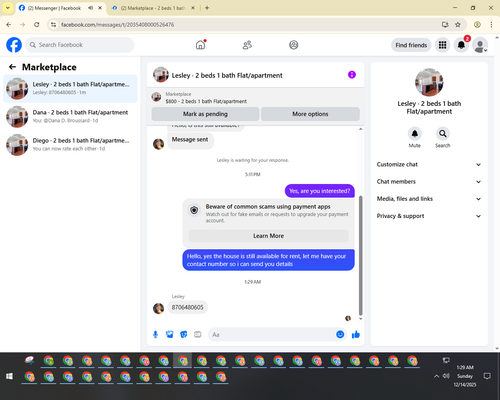
Task: Open the tab search dropdown arrow
Action: pyautogui.click(x=8, y=8)
